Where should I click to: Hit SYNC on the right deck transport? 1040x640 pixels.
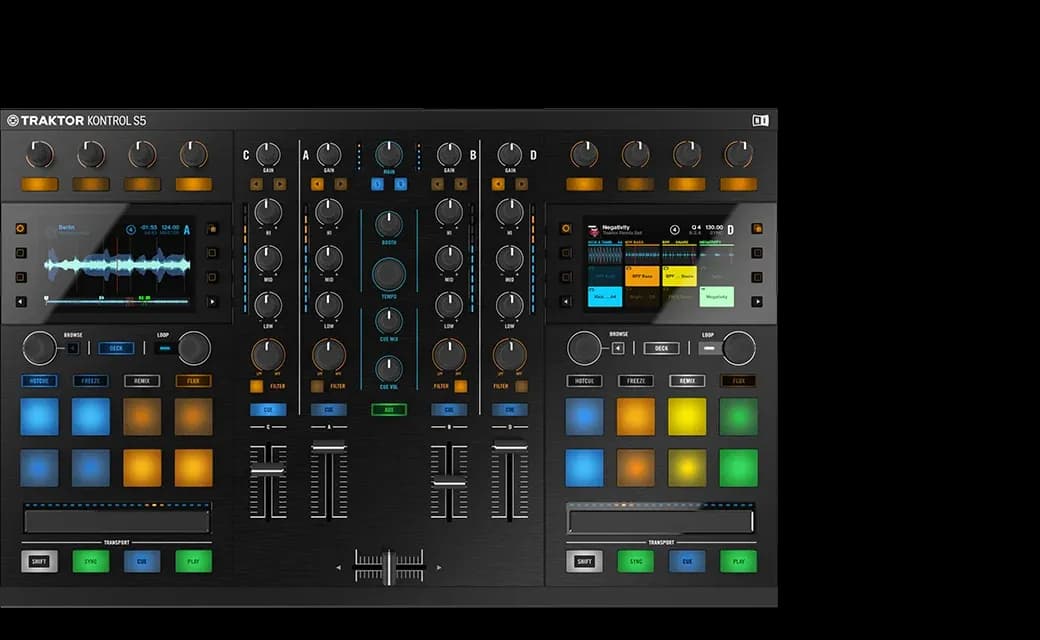coord(636,561)
